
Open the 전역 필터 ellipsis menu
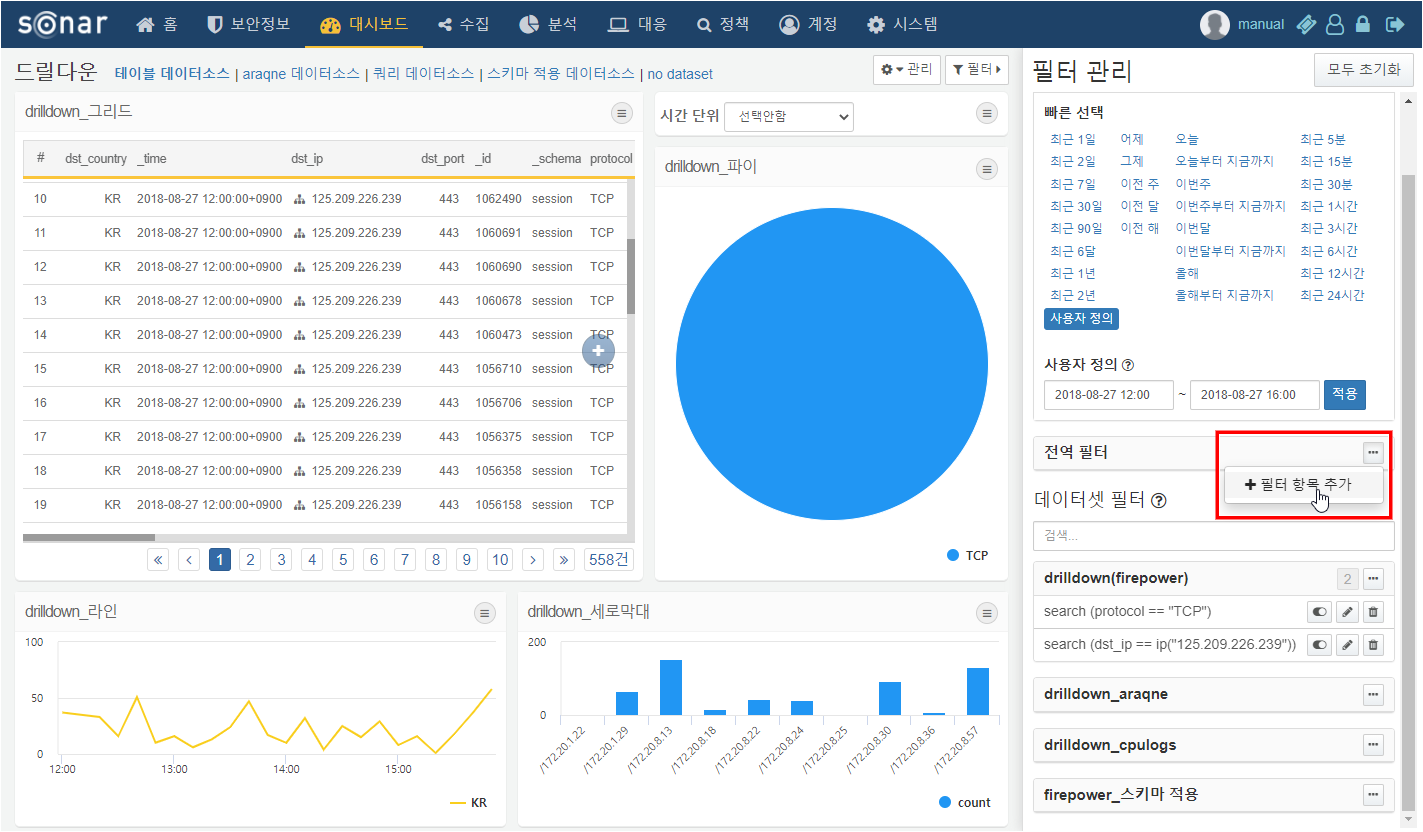(1373, 452)
